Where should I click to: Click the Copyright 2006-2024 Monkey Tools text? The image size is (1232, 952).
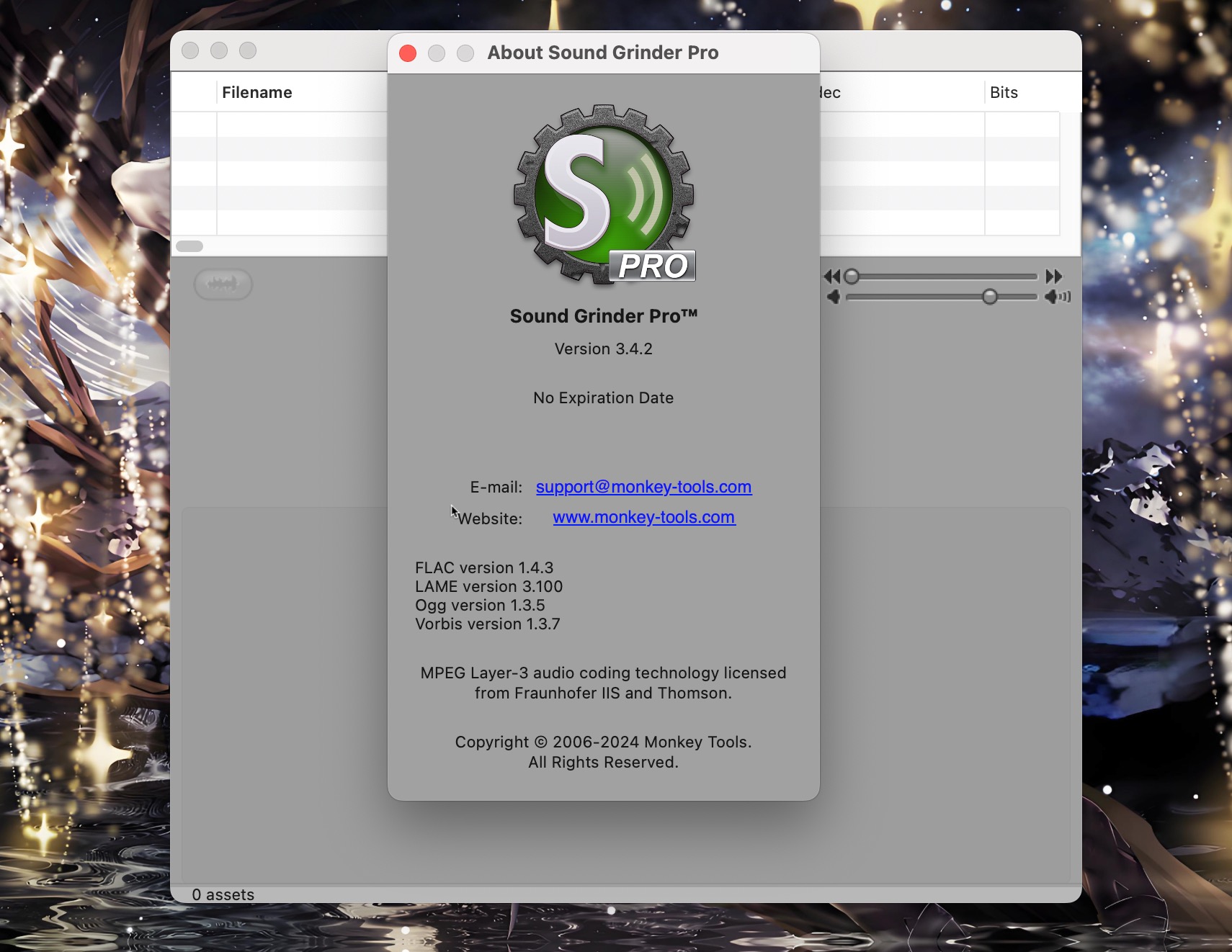[604, 742]
